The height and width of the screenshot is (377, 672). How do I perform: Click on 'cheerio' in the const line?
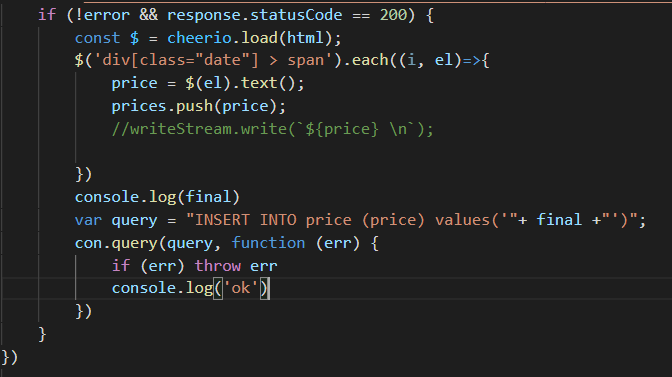coord(199,38)
